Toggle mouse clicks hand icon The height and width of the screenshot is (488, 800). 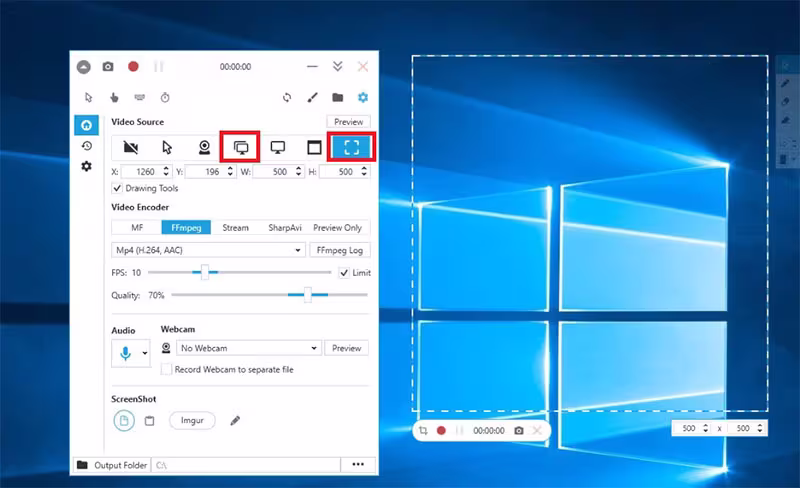pos(114,97)
